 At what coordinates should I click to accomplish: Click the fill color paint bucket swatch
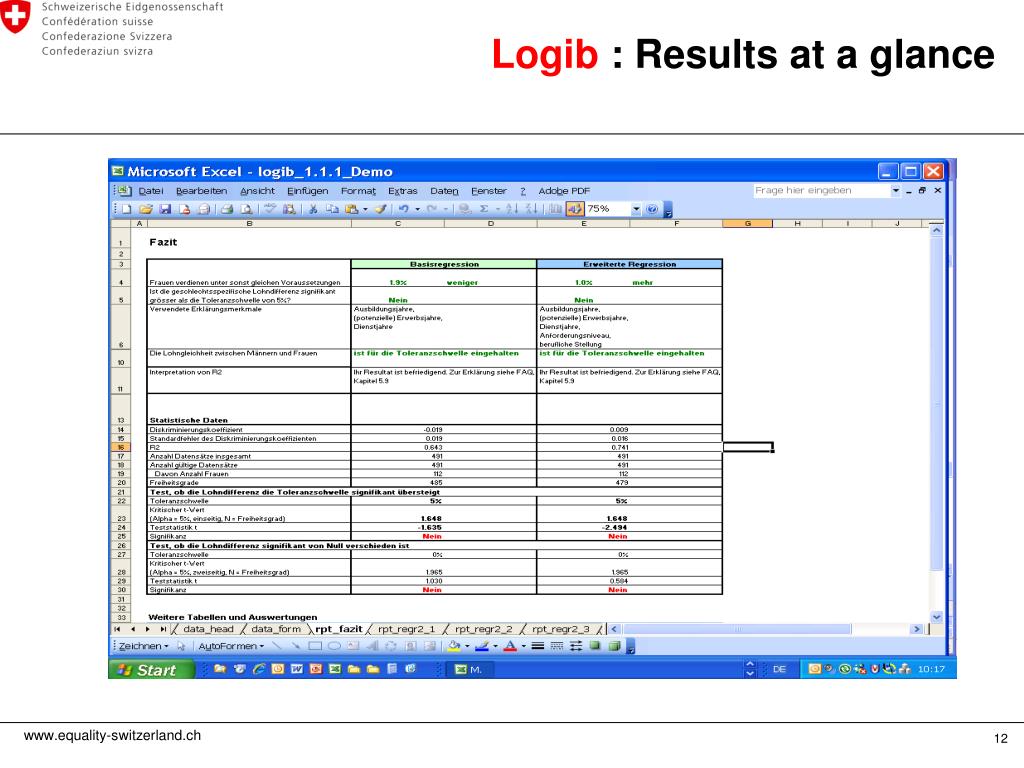454,646
